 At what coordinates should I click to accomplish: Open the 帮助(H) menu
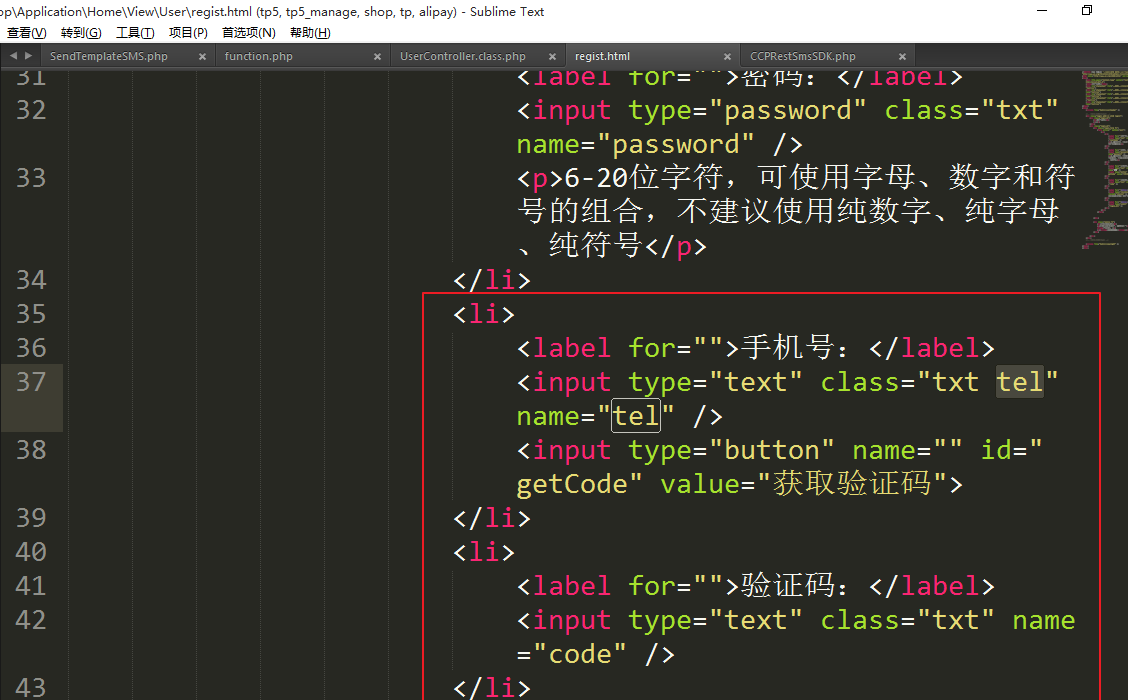point(310,33)
